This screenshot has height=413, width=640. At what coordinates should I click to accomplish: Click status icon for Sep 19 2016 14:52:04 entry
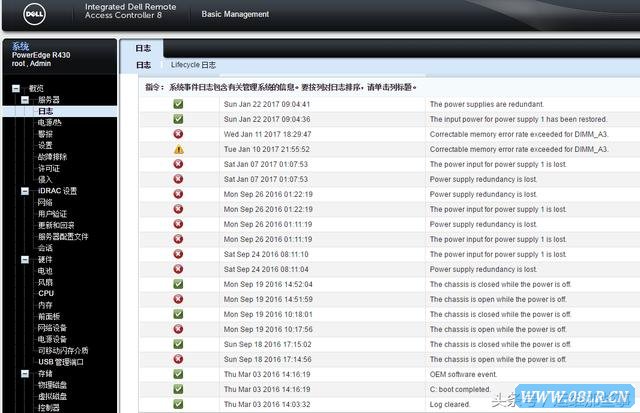tap(178, 284)
